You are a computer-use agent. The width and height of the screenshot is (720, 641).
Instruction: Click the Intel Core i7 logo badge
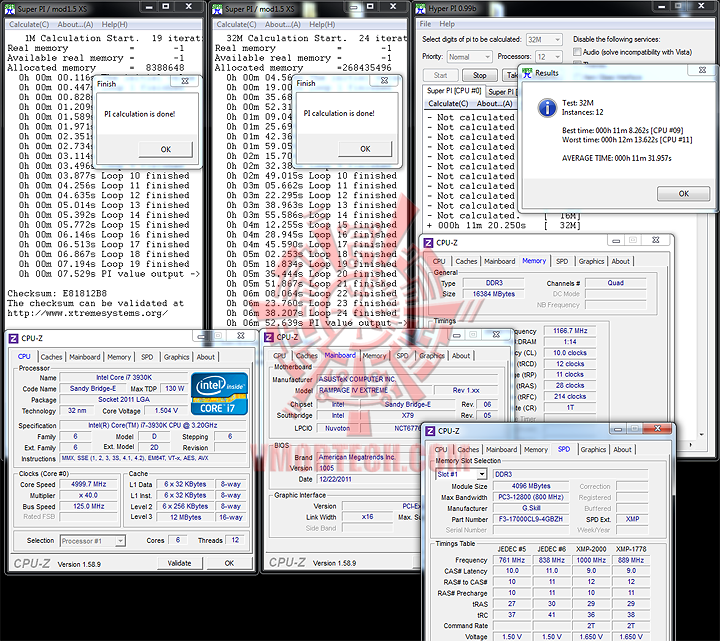point(219,394)
